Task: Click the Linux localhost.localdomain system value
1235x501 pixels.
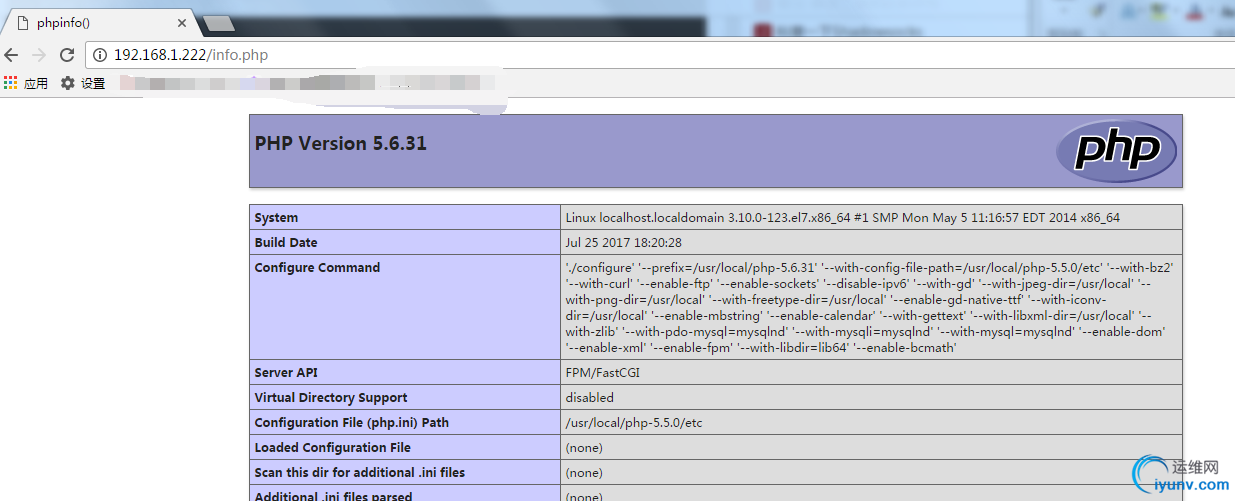Action: click(x=843, y=217)
